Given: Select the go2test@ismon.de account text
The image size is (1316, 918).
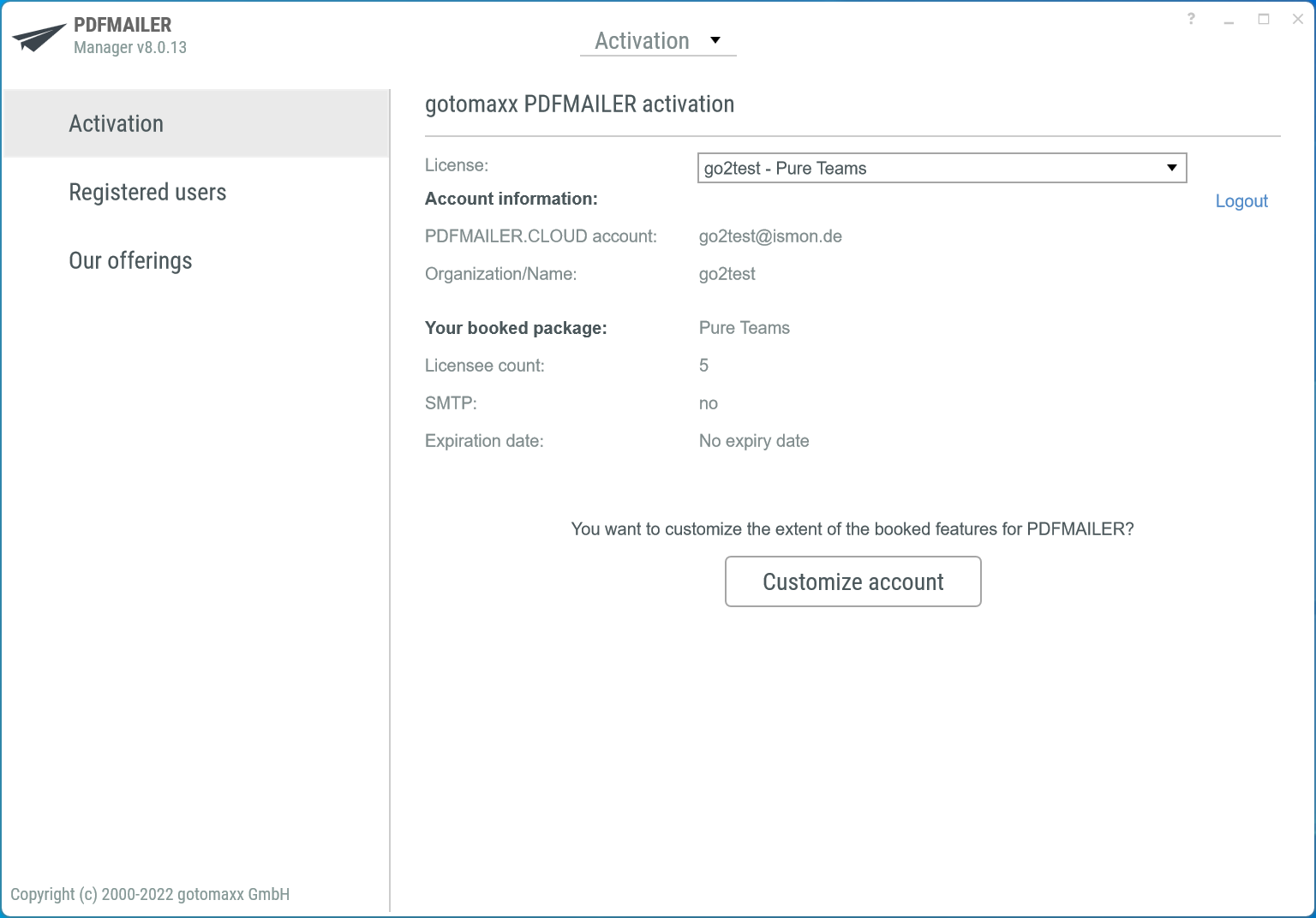Looking at the screenshot, I should click(x=770, y=236).
